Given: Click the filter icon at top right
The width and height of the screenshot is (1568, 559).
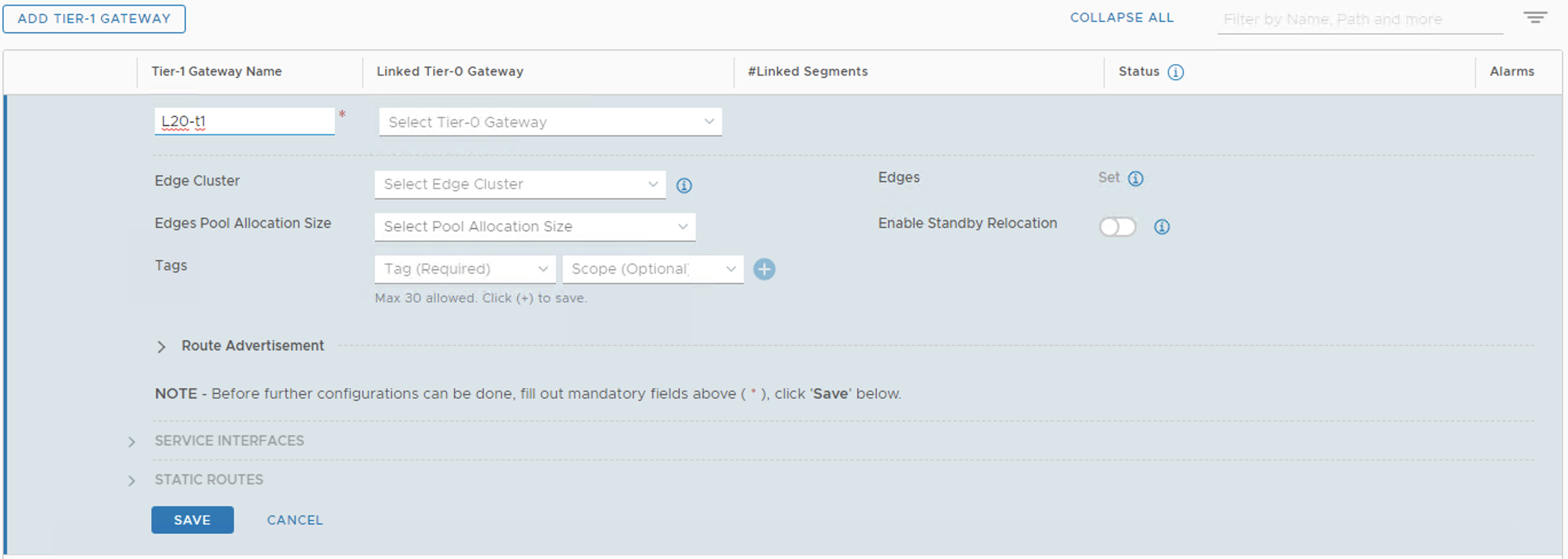Looking at the screenshot, I should click(x=1535, y=17).
